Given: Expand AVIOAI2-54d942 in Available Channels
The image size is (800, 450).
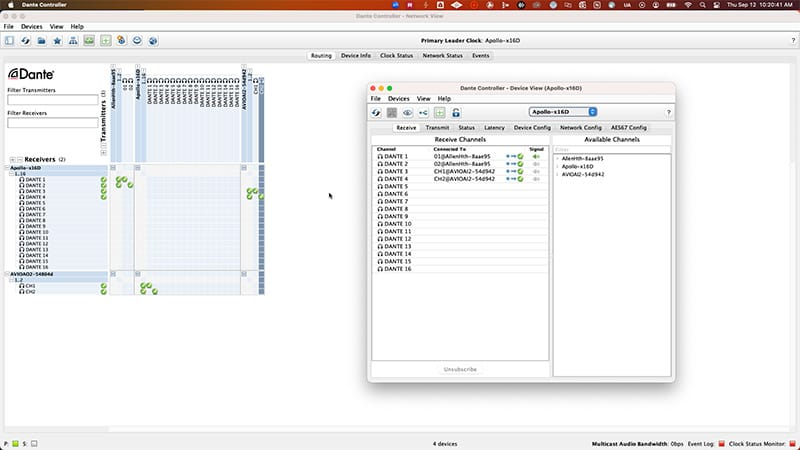Looking at the screenshot, I should [x=557, y=174].
